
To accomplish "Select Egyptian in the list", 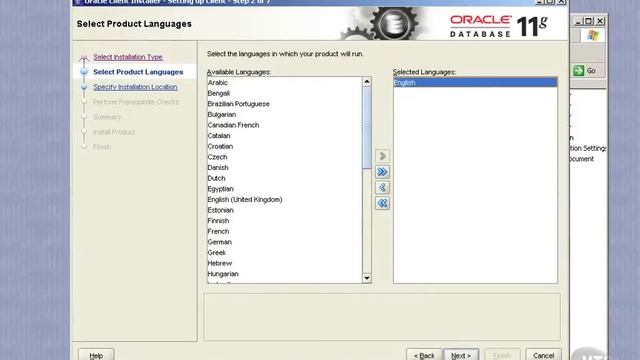I will pyautogui.click(x=284, y=189).
